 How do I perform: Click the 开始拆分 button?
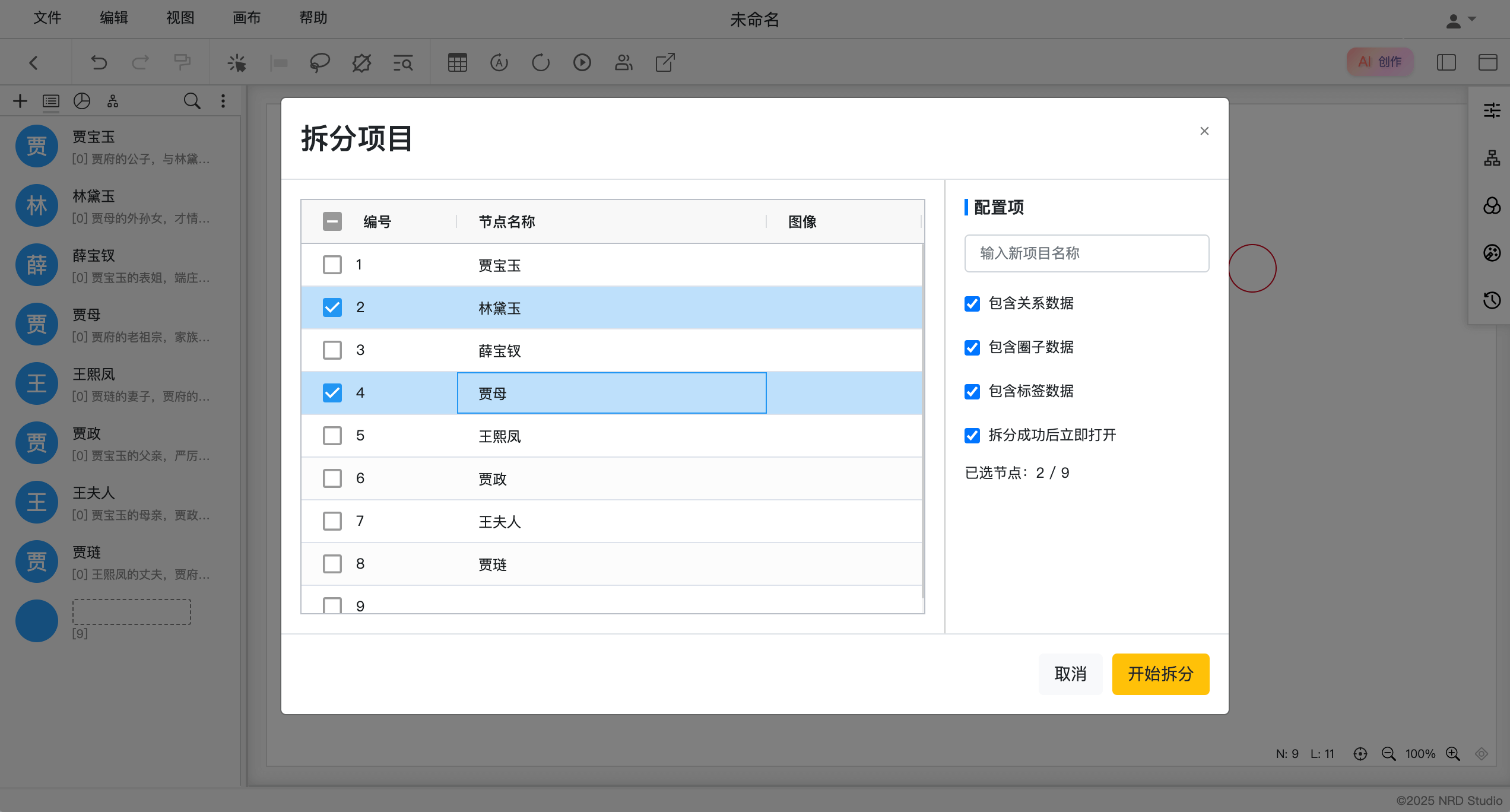[1160, 674]
